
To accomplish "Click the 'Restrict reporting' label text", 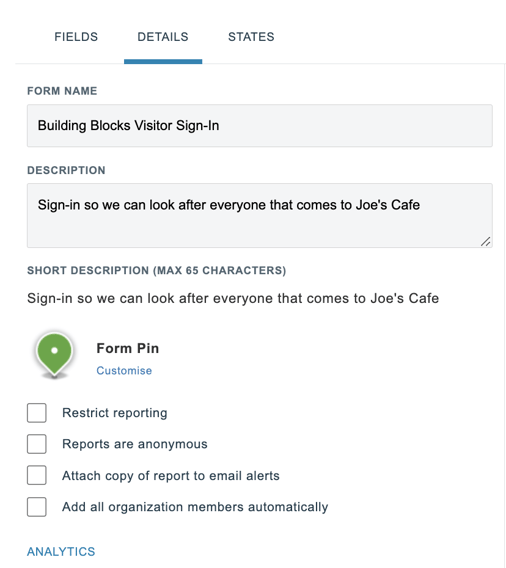I will 115,413.
